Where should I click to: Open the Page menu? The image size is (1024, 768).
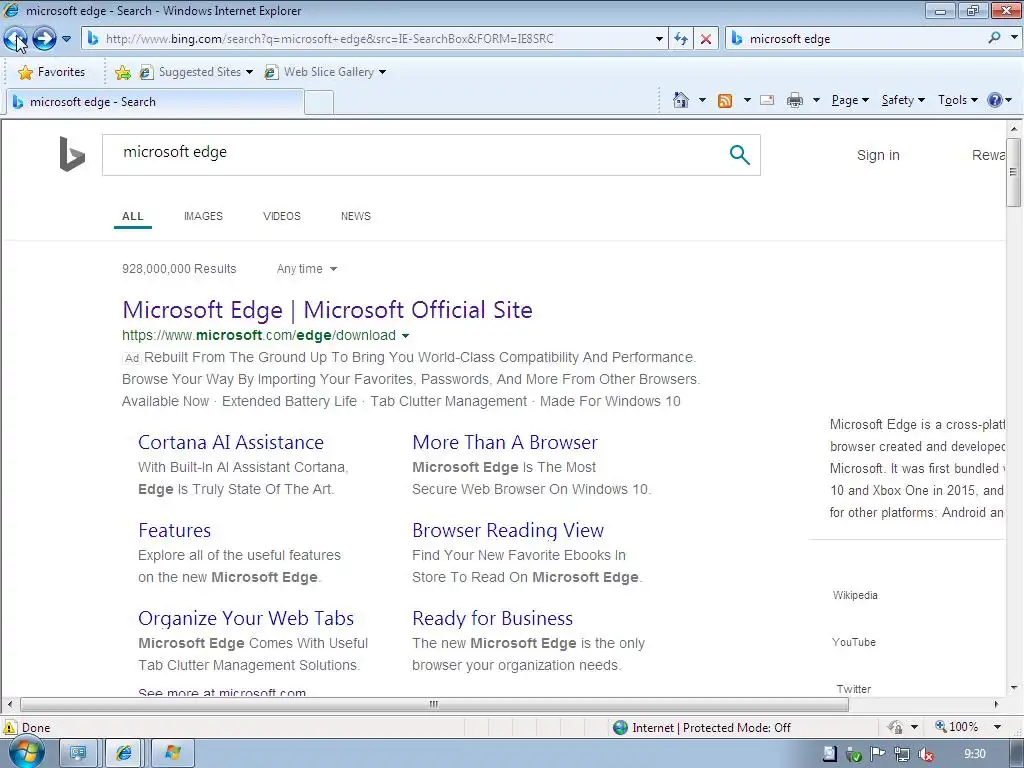(x=850, y=100)
